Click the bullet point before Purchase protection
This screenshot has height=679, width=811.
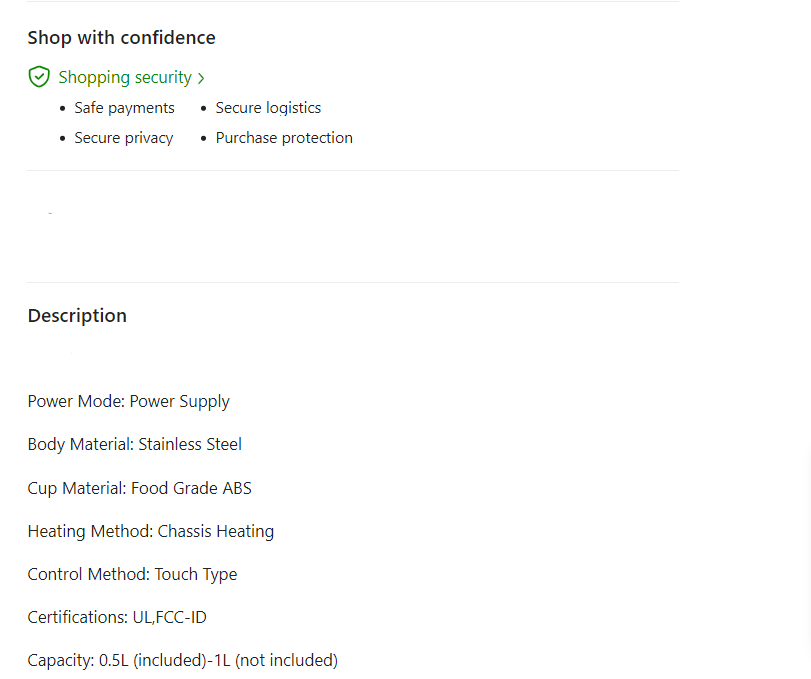[204, 138]
